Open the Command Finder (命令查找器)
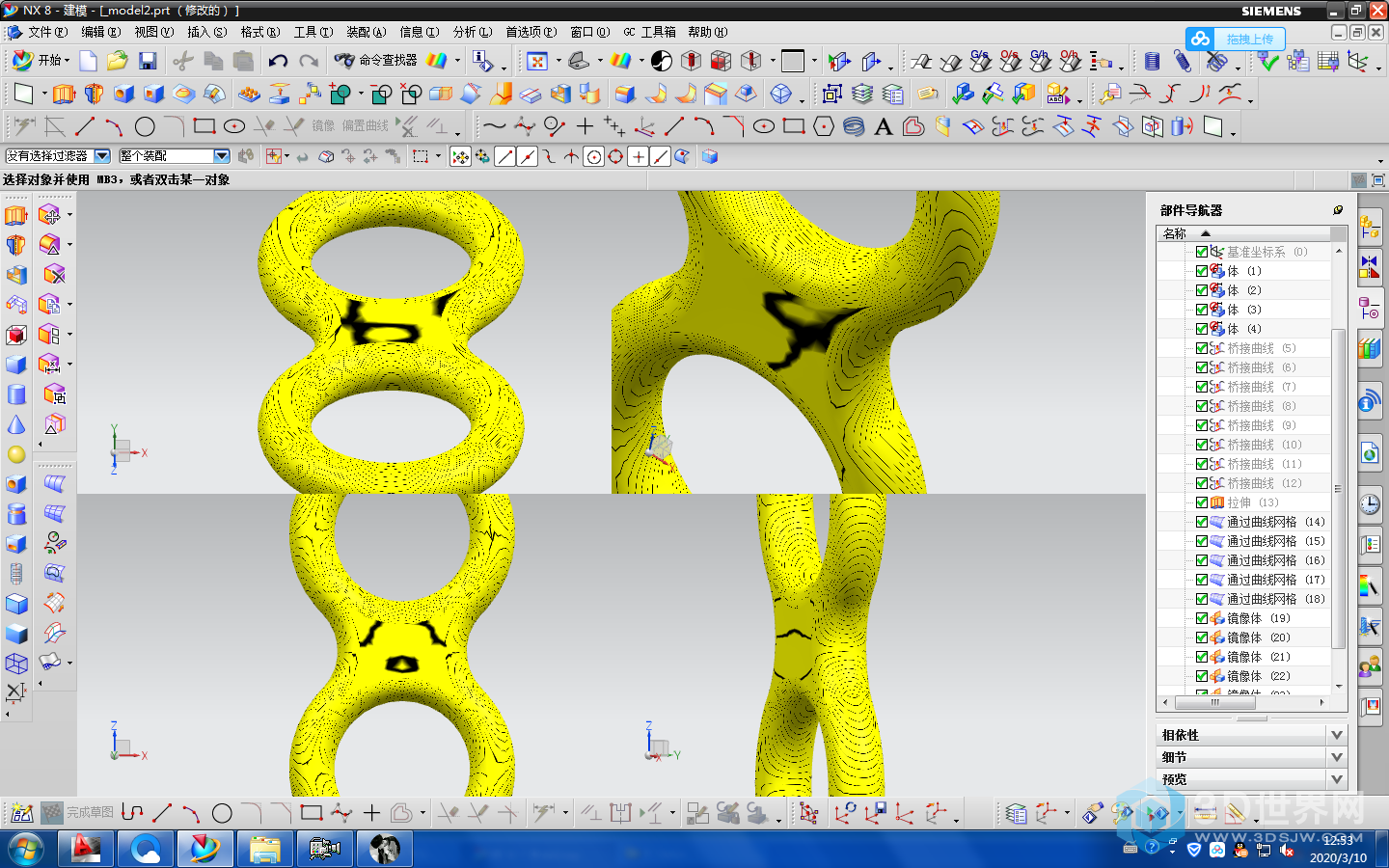Screen dimensions: 1389x868 coord(376,60)
